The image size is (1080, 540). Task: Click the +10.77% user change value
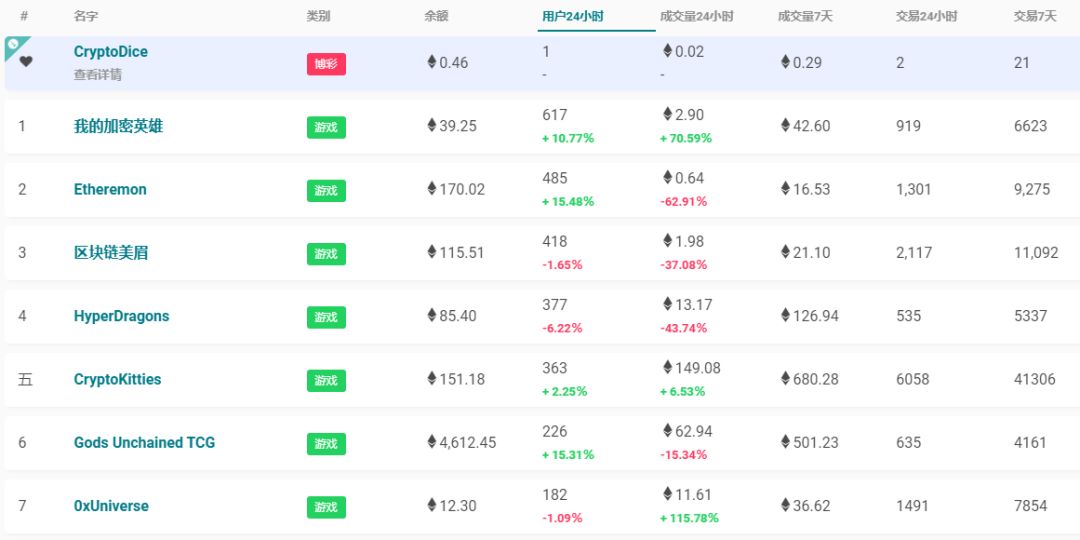568,138
